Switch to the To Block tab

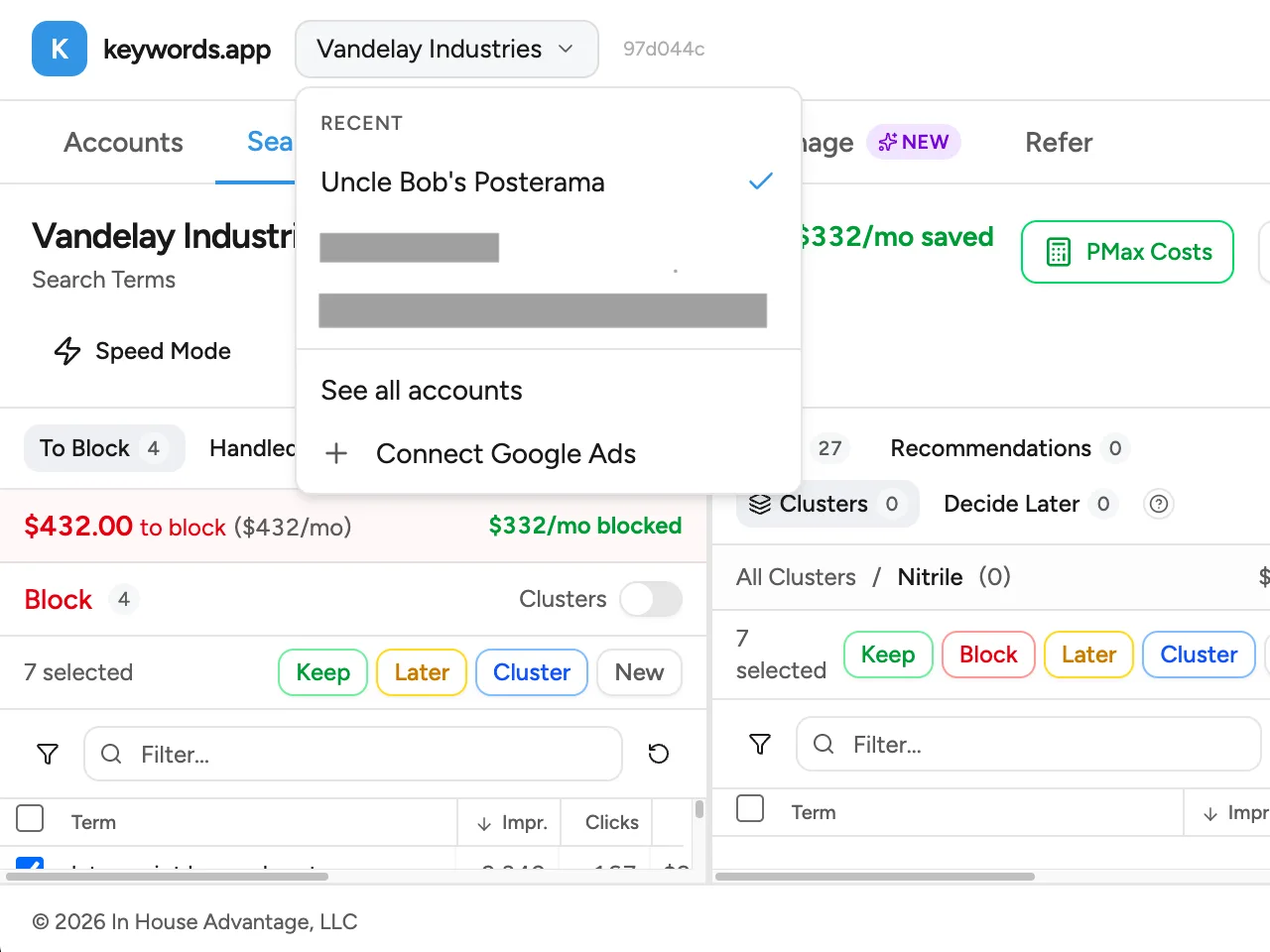[104, 448]
